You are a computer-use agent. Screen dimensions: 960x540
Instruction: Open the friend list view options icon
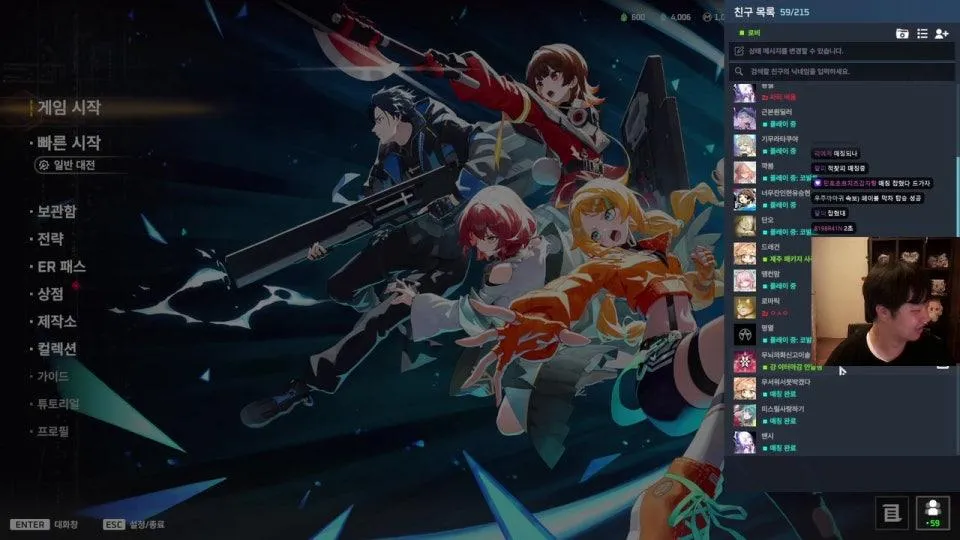click(922, 34)
